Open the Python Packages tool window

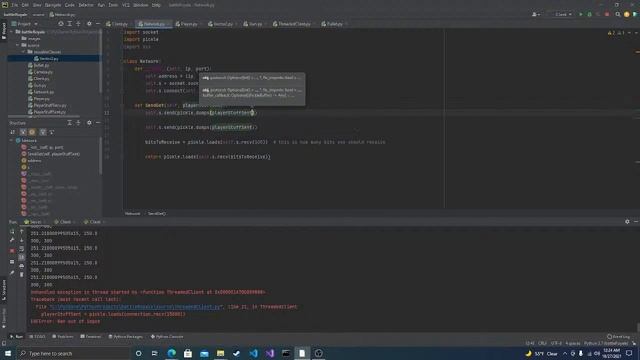(126, 337)
